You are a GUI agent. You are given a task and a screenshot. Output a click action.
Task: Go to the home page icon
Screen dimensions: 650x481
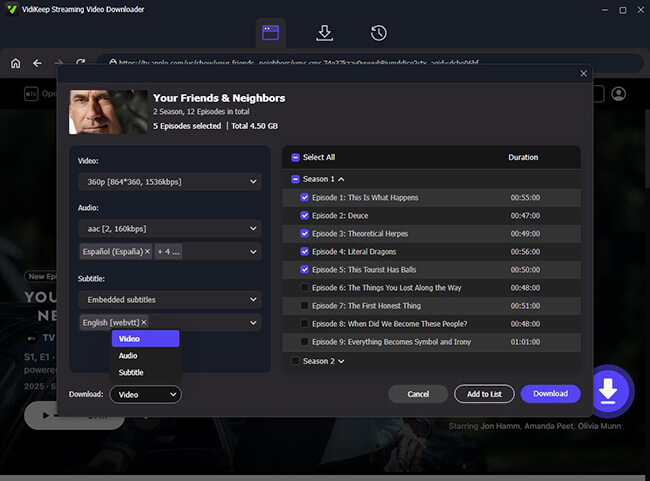tap(15, 63)
